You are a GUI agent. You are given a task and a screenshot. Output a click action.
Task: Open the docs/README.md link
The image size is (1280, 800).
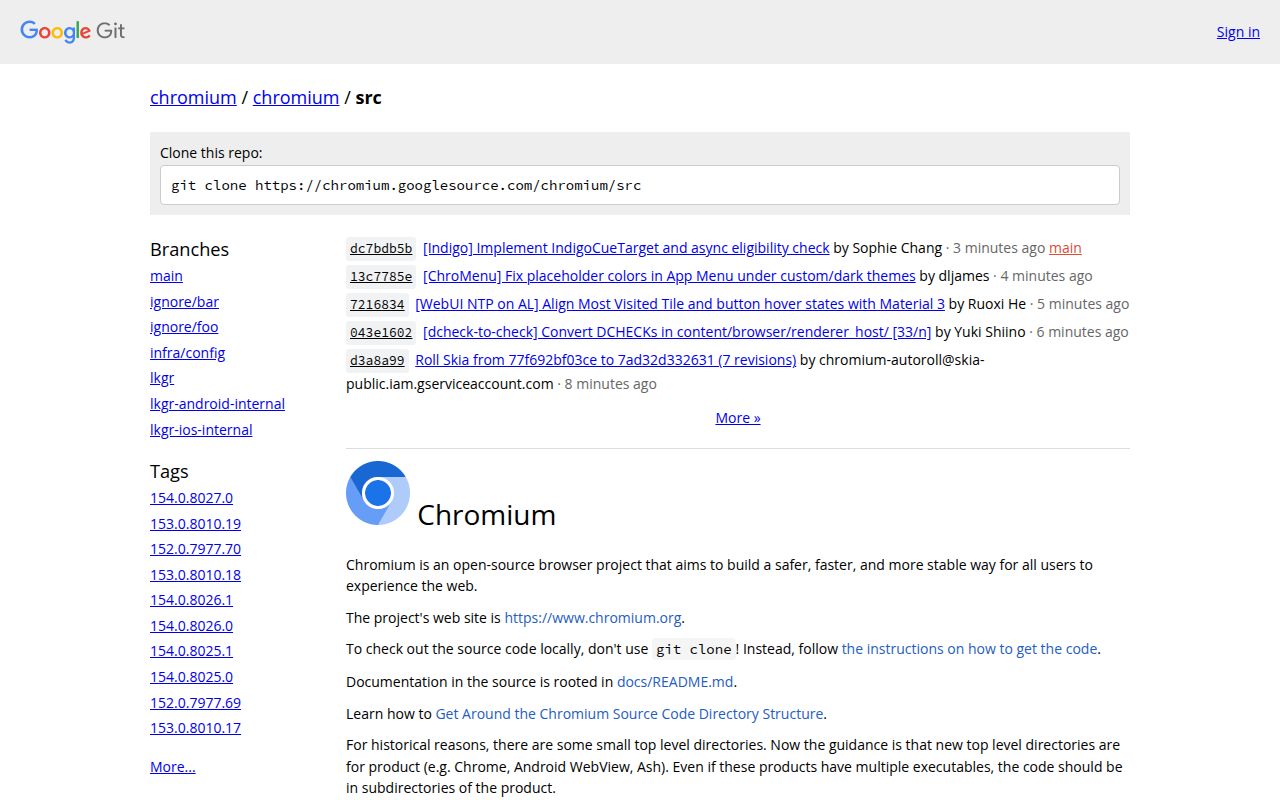coord(675,682)
